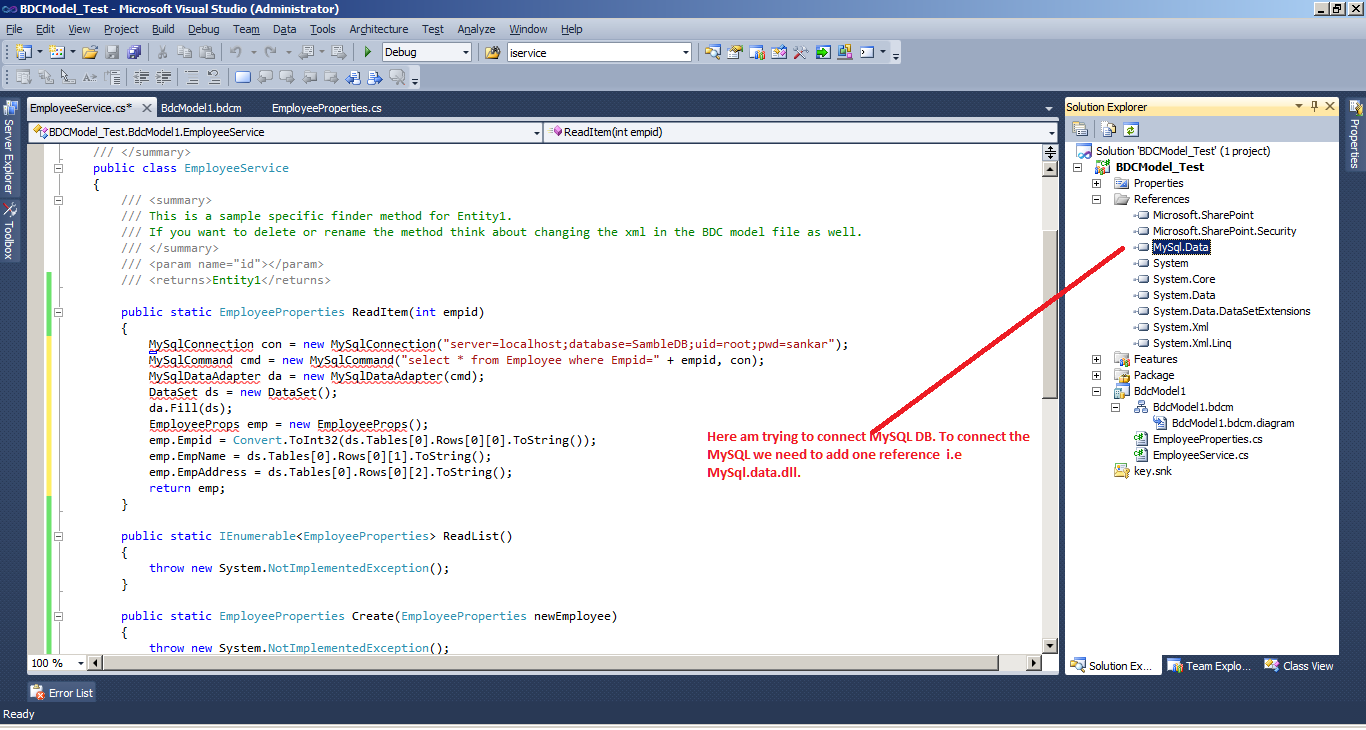The width and height of the screenshot is (1366, 730).
Task: Open the Build menu
Action: 163,29
